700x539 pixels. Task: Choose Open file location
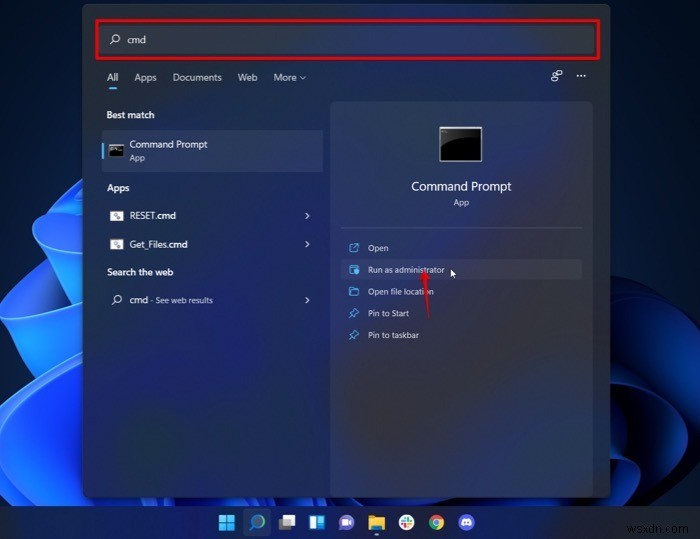462,292
